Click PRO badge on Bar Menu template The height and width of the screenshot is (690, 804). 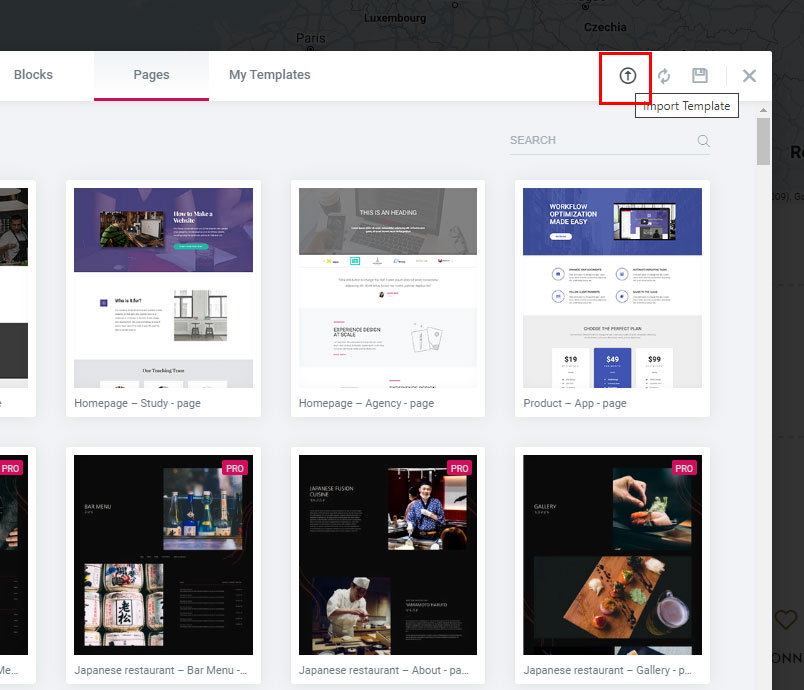(x=235, y=468)
